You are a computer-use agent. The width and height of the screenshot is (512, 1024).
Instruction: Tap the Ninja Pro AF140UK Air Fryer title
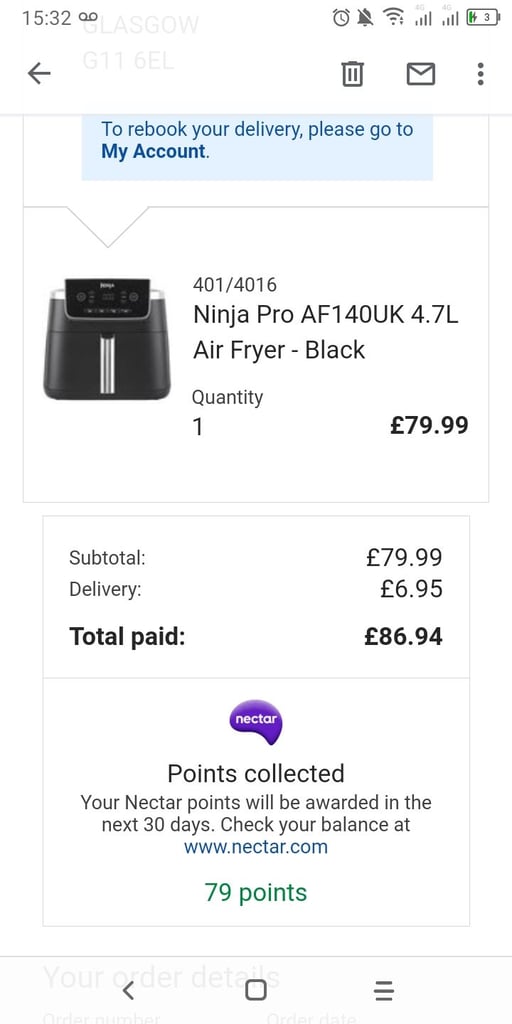(326, 332)
